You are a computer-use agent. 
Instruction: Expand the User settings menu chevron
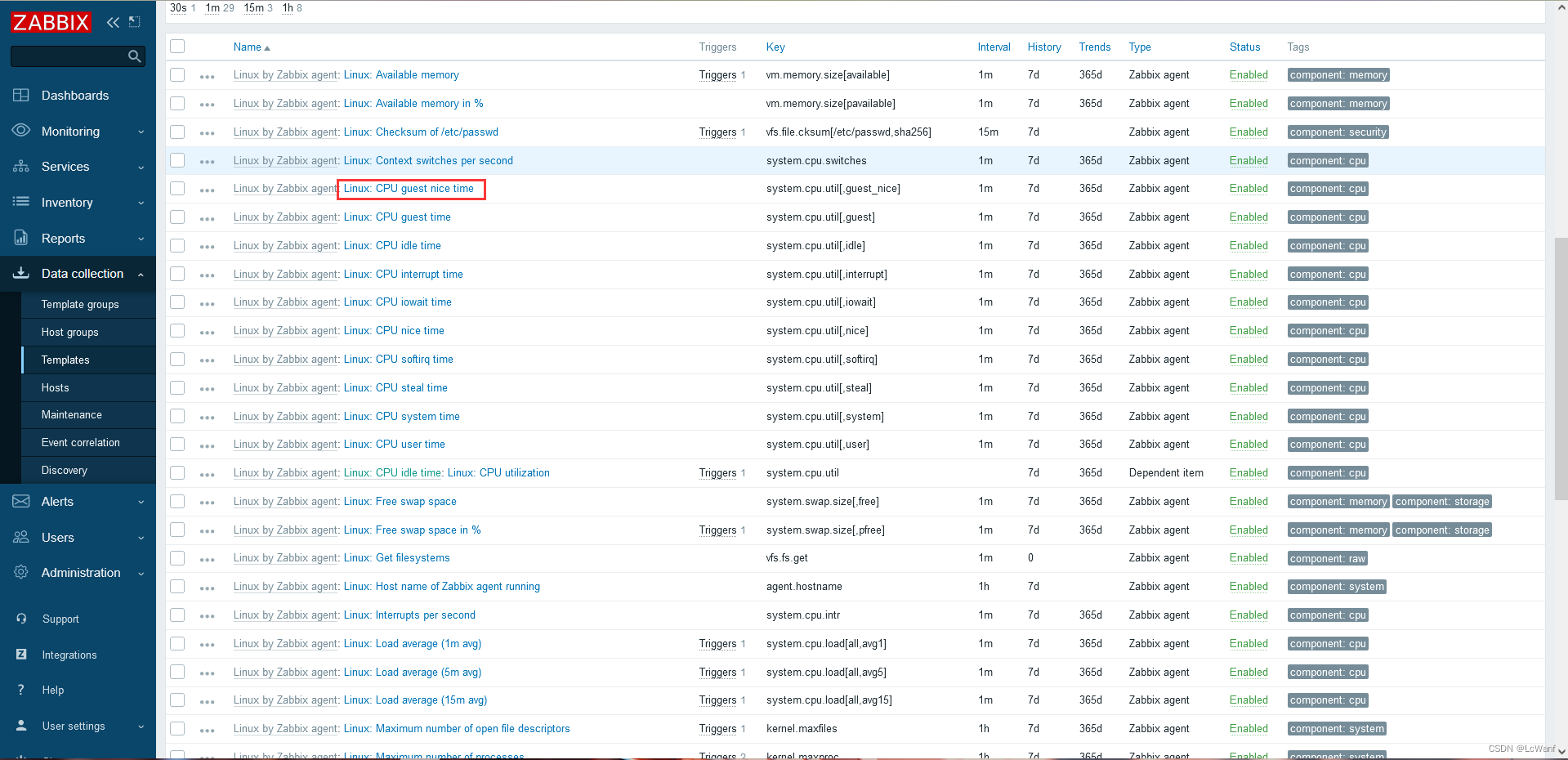coord(141,726)
